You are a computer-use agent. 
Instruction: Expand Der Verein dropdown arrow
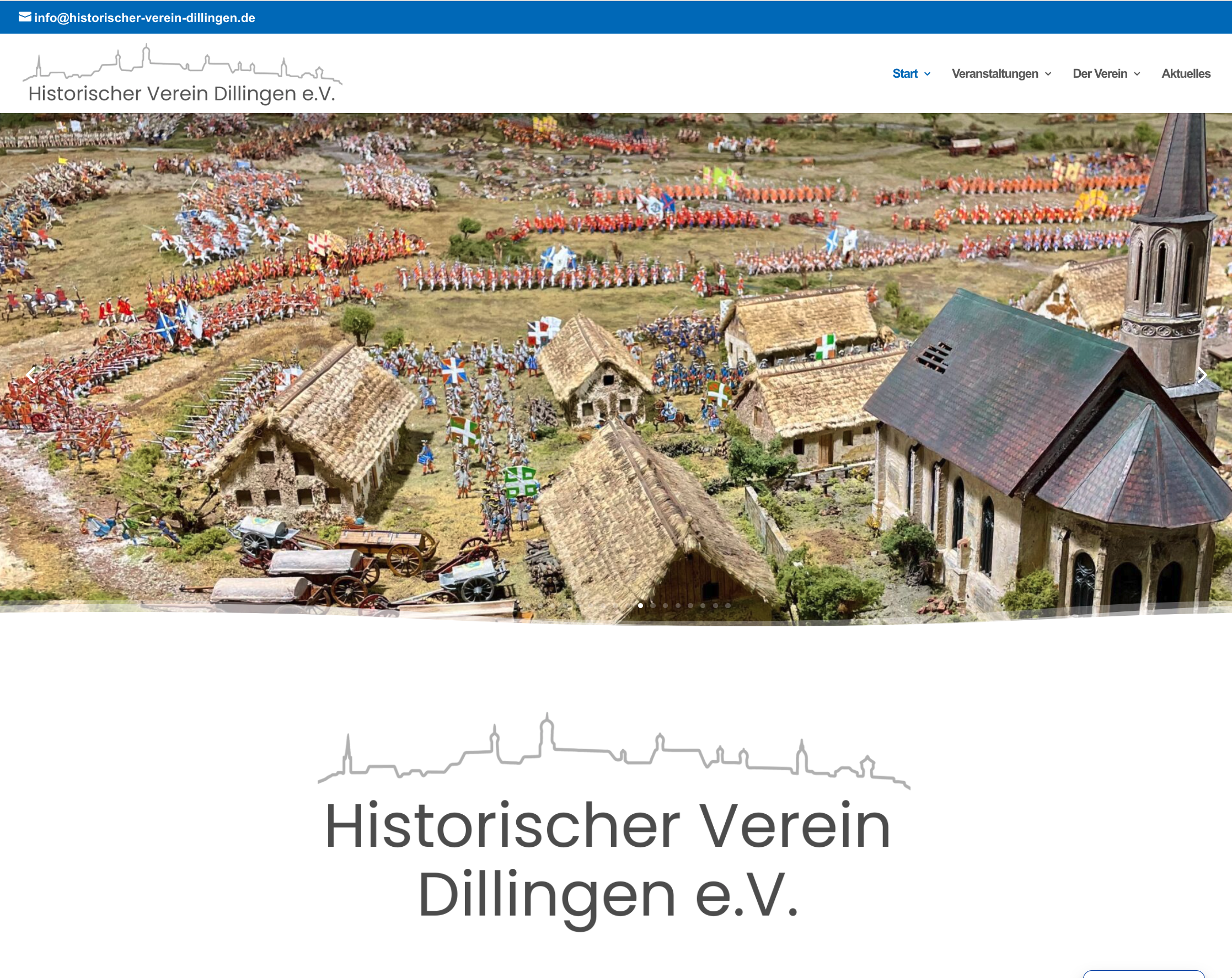coord(1137,74)
